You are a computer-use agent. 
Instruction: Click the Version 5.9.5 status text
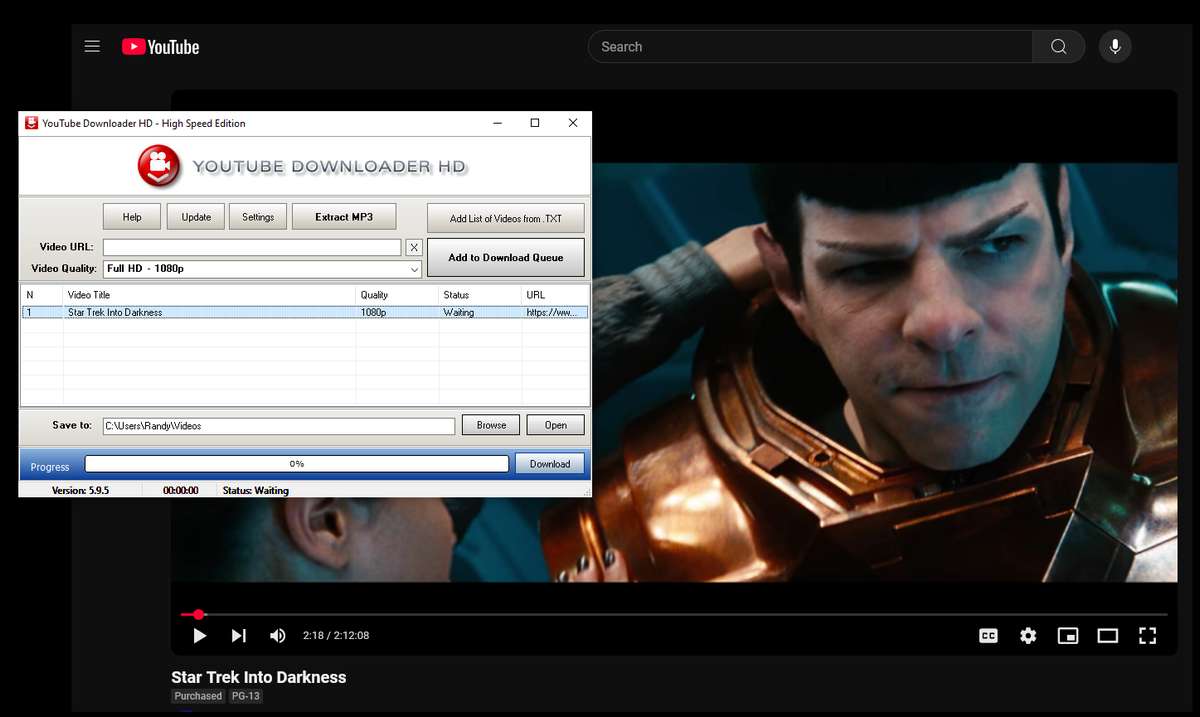[x=80, y=491]
